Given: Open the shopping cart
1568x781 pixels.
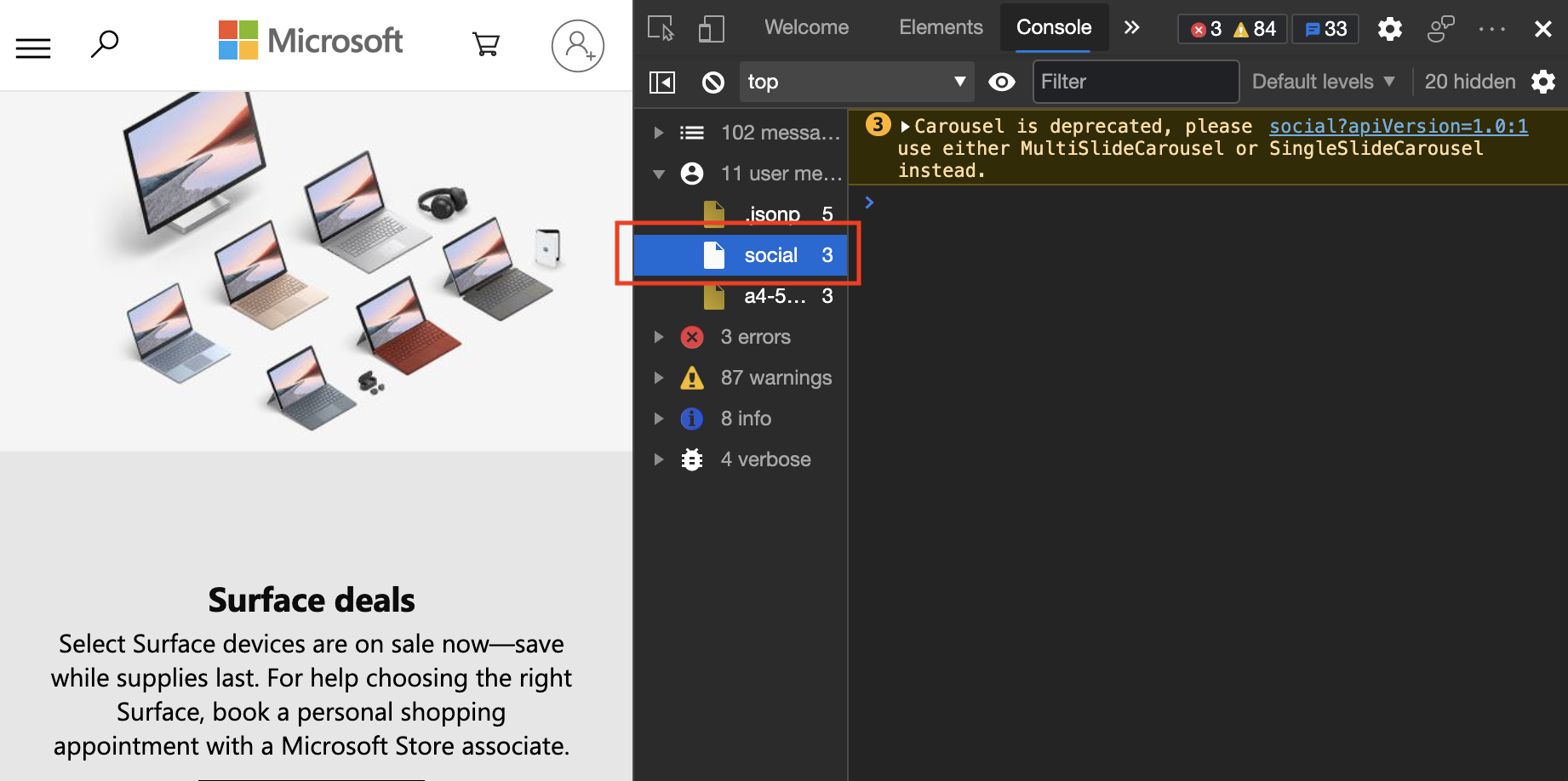Looking at the screenshot, I should click(486, 44).
